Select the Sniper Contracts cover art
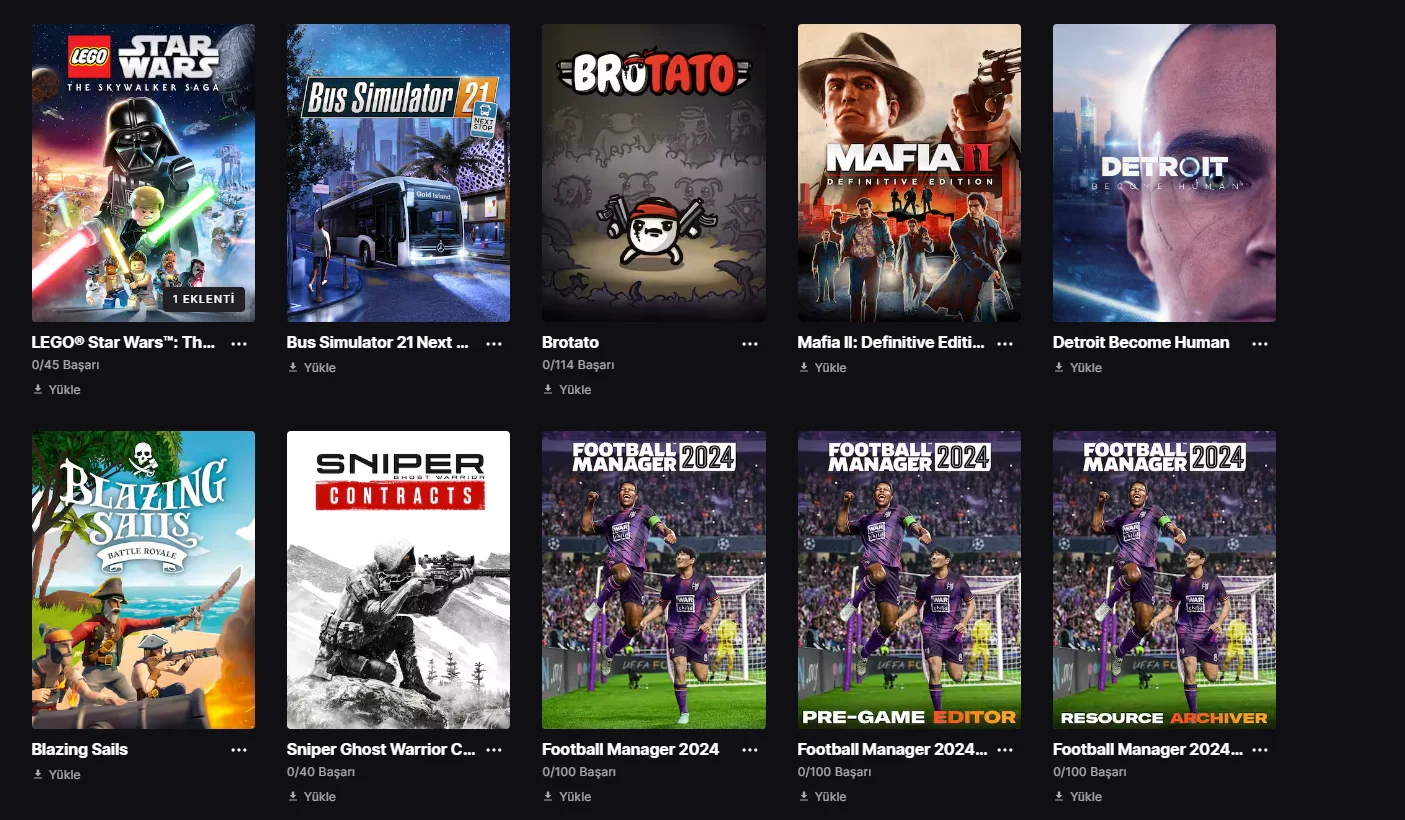Image resolution: width=1405 pixels, height=820 pixels. coord(398,580)
